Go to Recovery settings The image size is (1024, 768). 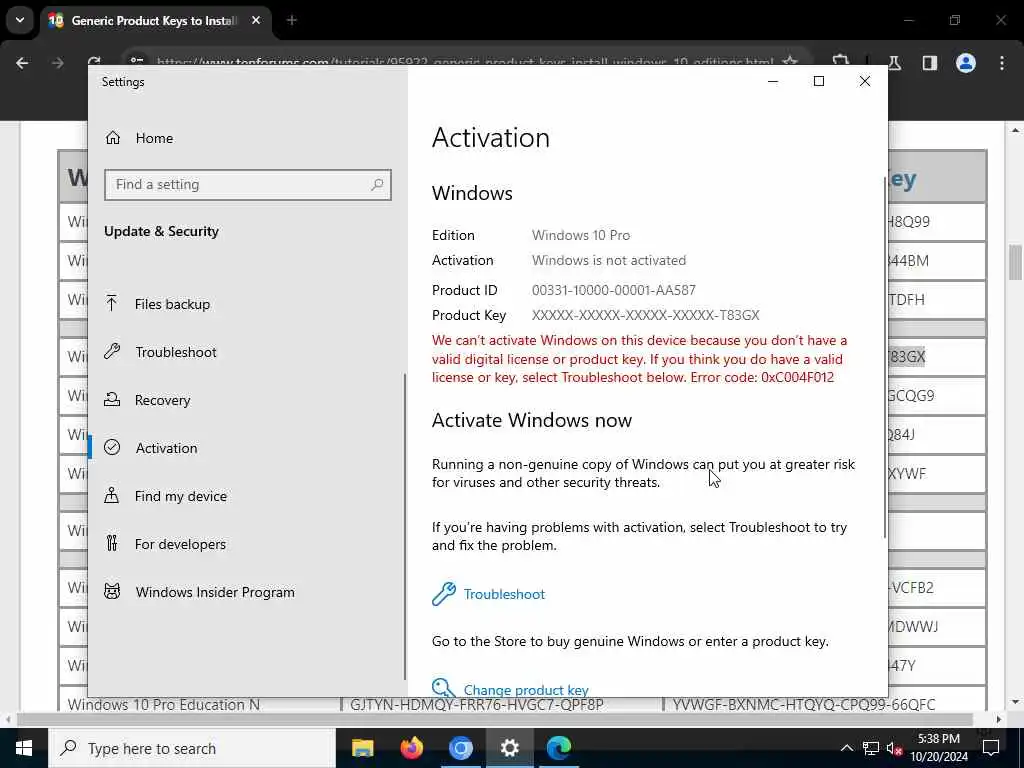pos(162,400)
